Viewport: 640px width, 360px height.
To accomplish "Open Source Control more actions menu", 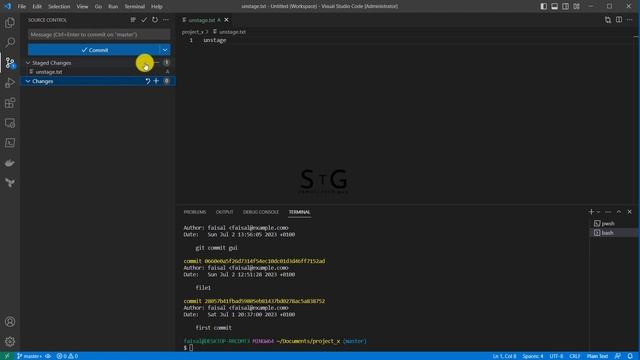I will point(166,20).
